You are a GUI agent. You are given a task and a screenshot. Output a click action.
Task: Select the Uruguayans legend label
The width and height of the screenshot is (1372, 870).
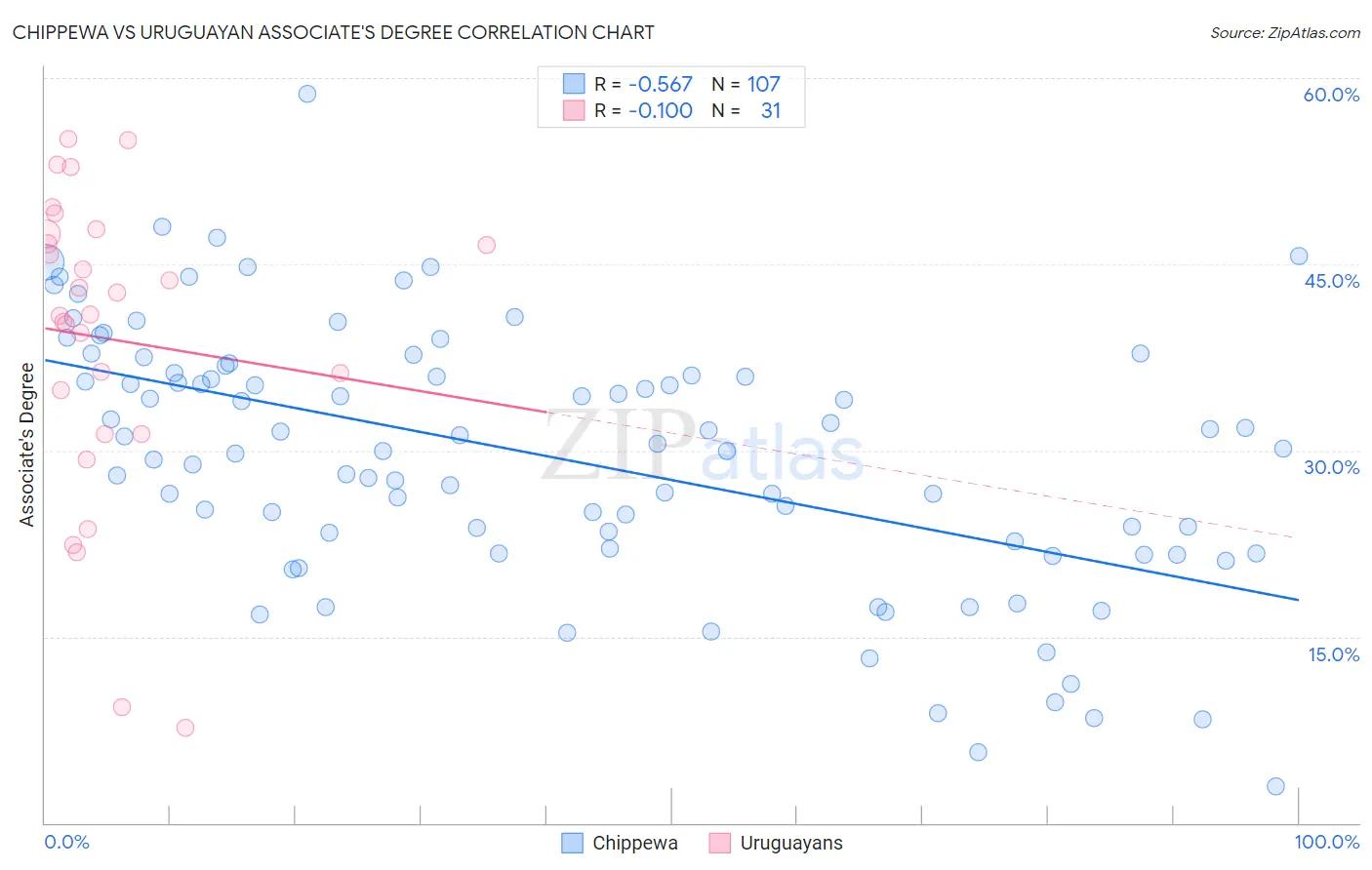pyautogui.click(x=791, y=843)
